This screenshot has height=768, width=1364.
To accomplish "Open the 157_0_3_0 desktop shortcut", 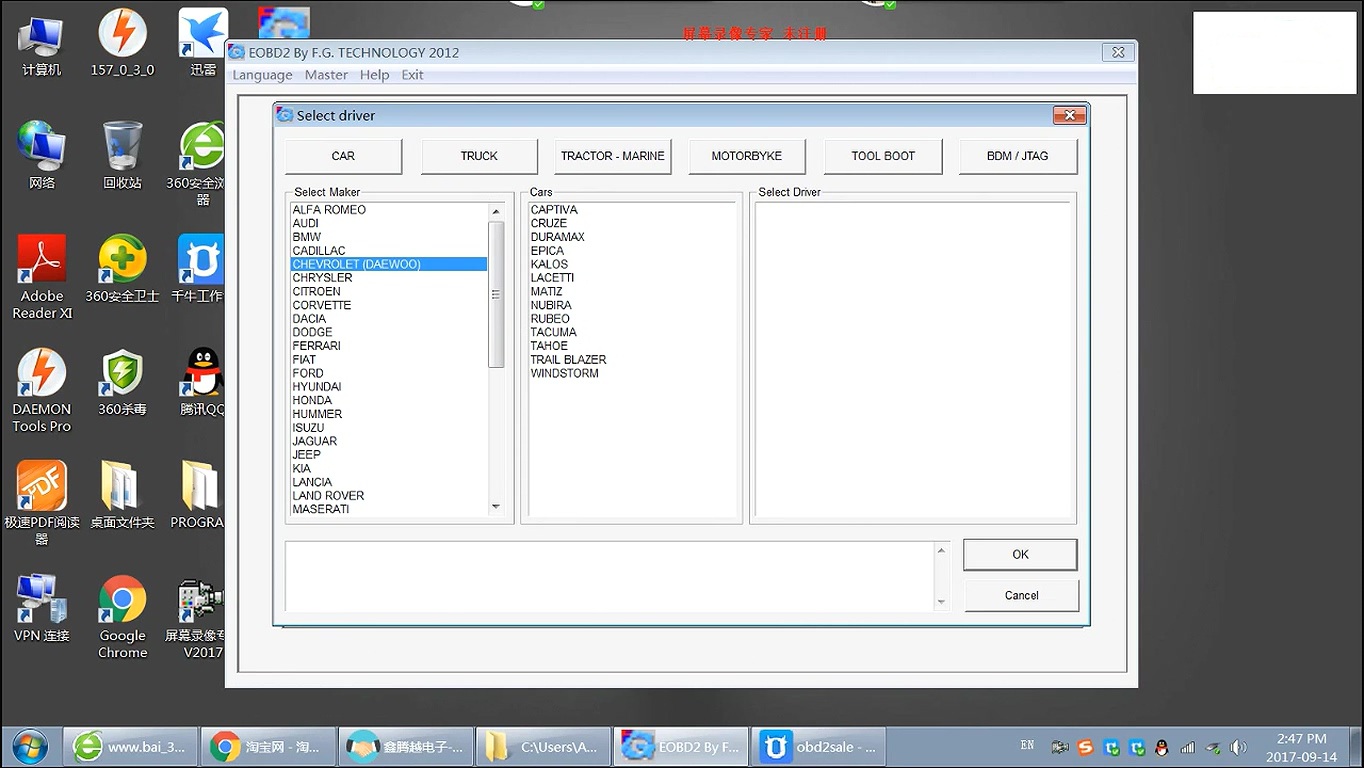I will click(122, 43).
